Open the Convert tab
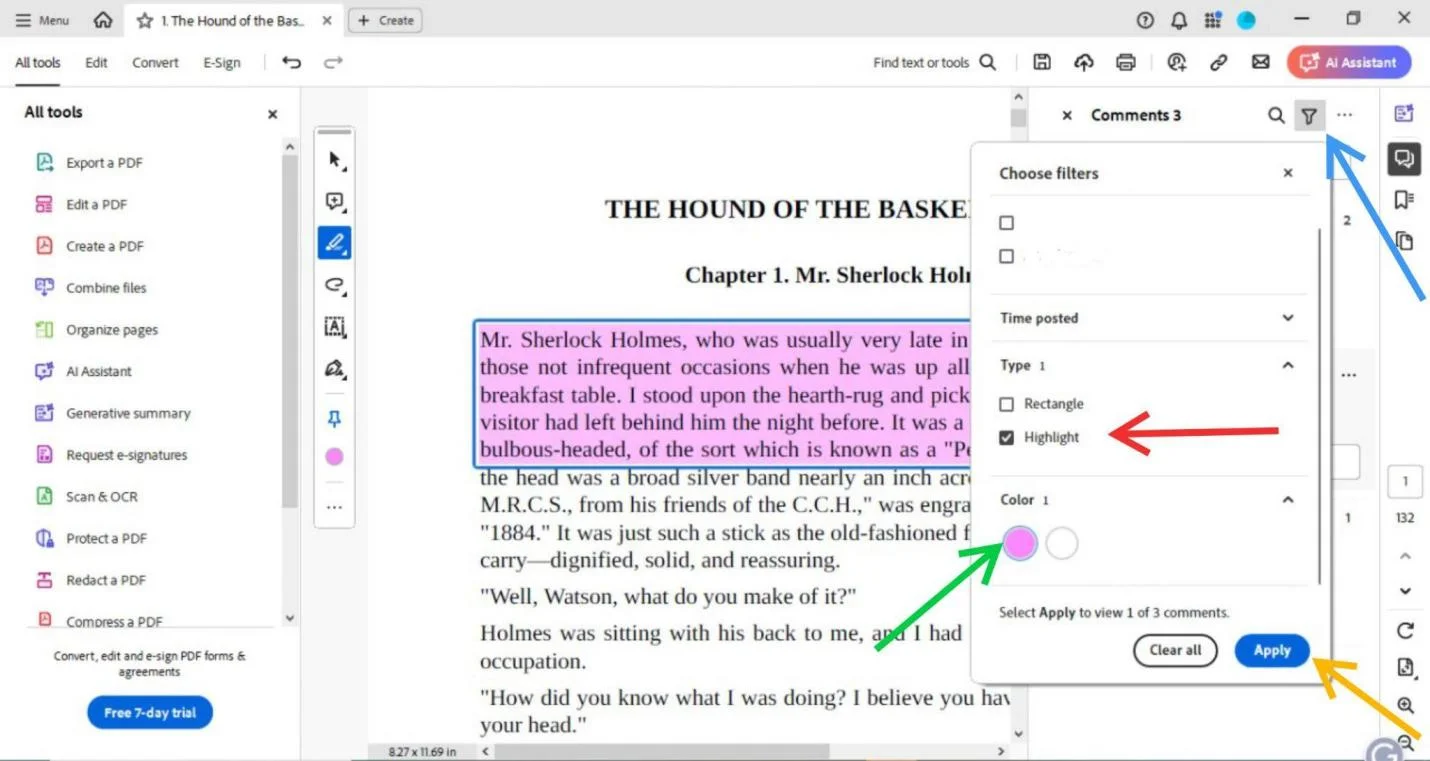This screenshot has height=761, width=1430. 156,62
